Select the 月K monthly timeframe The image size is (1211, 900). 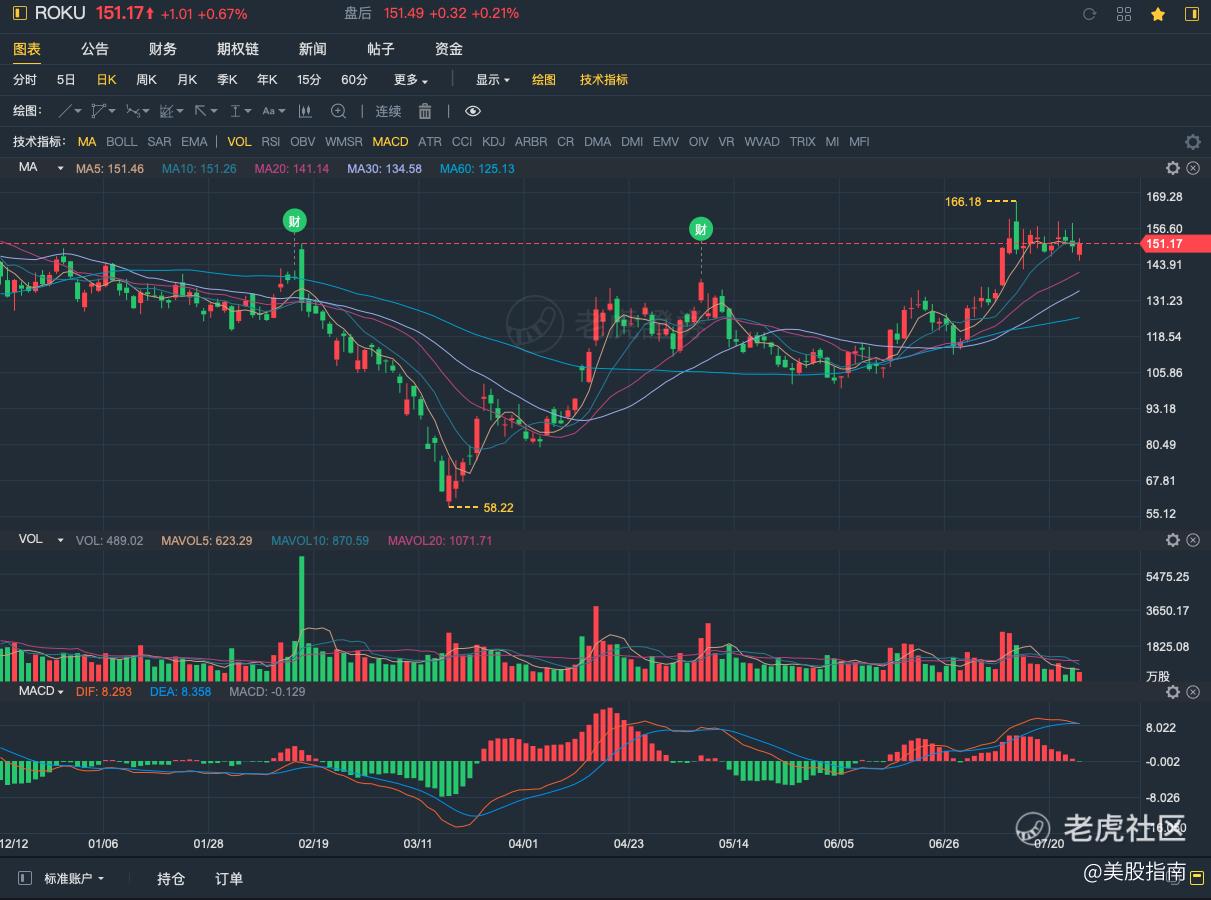click(187, 80)
